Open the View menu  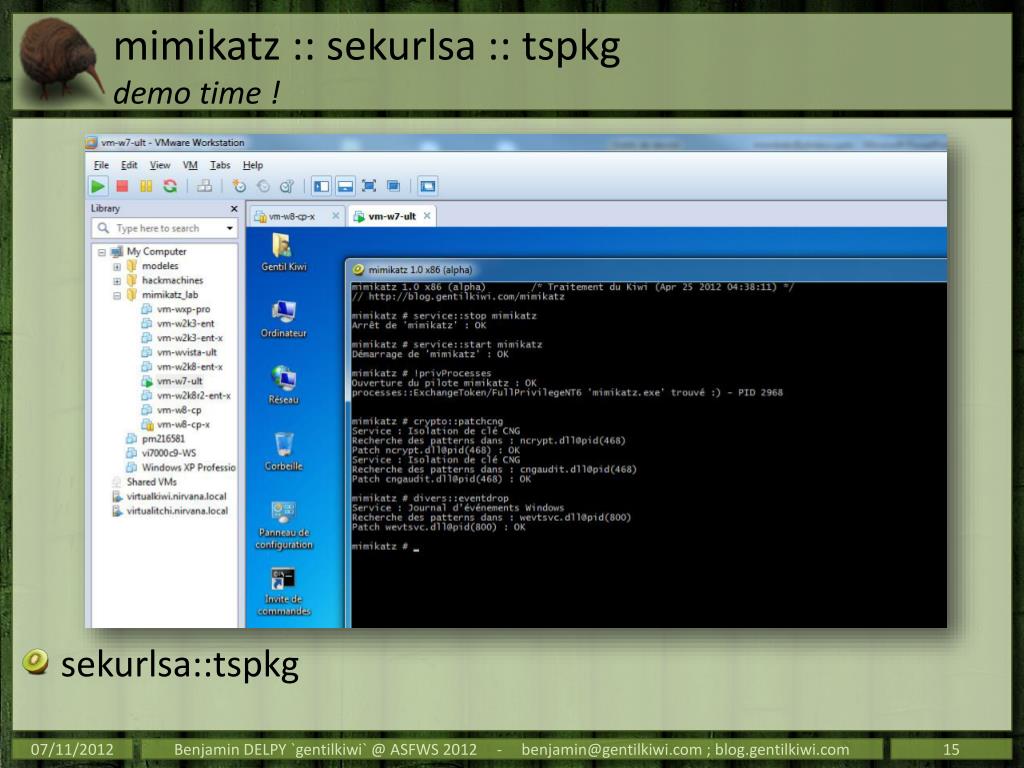[x=160, y=165]
